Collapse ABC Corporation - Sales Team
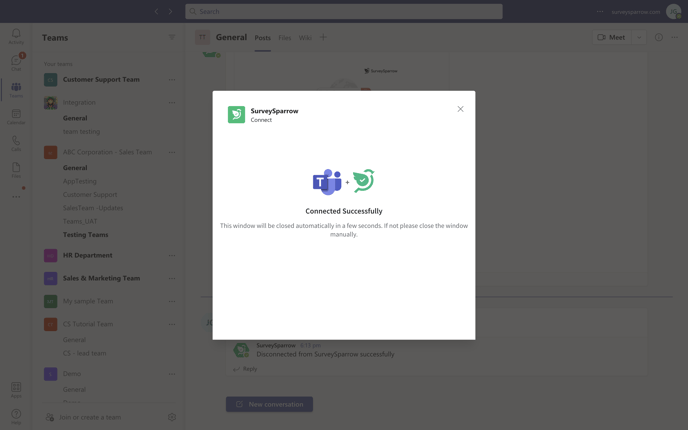This screenshot has height=430, width=688. (x=107, y=152)
